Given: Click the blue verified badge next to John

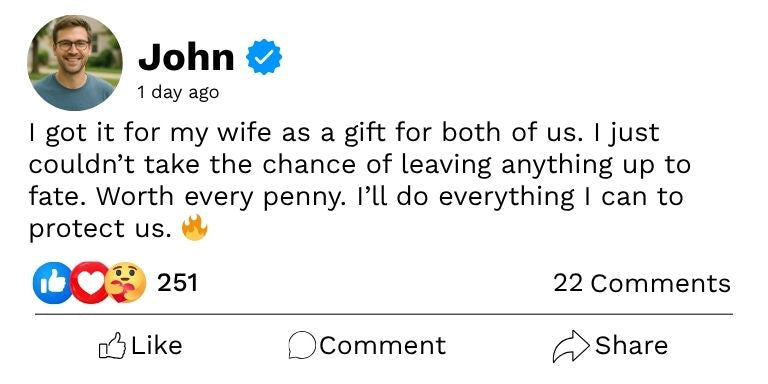Looking at the screenshot, I should 264,57.
